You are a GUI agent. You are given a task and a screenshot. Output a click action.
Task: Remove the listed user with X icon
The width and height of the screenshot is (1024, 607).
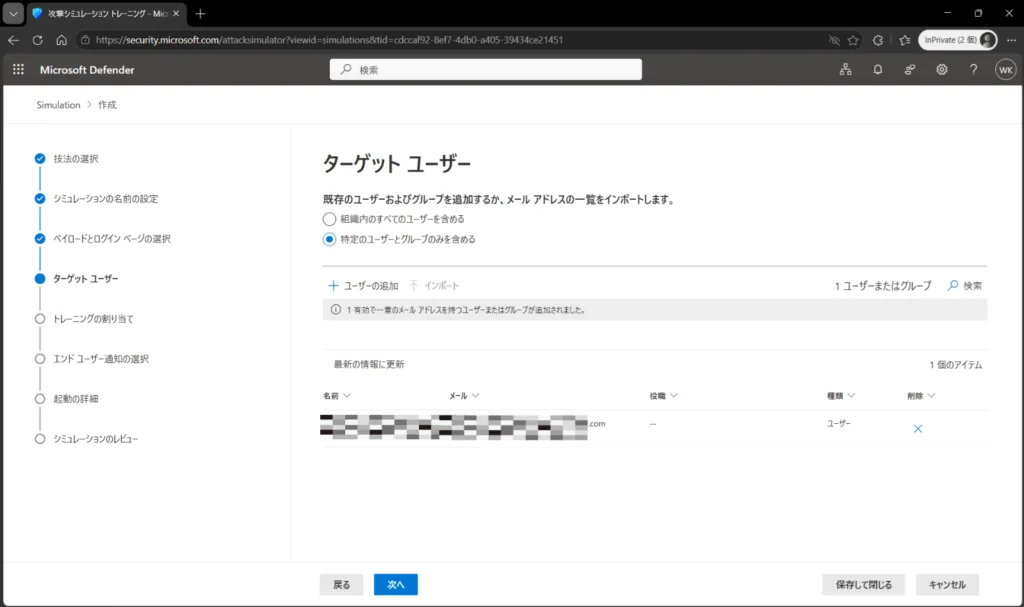[x=918, y=429]
